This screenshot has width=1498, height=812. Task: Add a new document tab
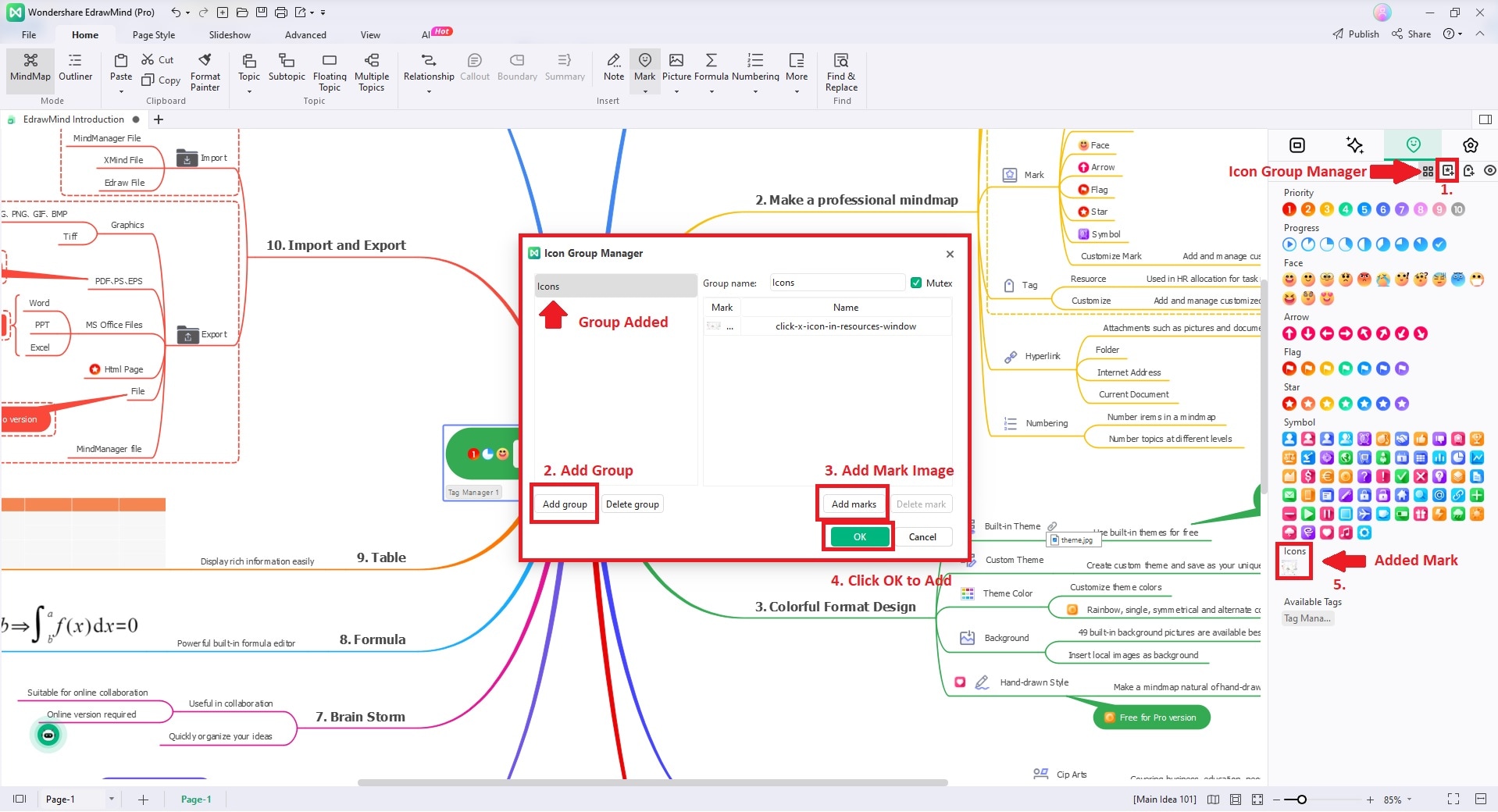(x=159, y=119)
